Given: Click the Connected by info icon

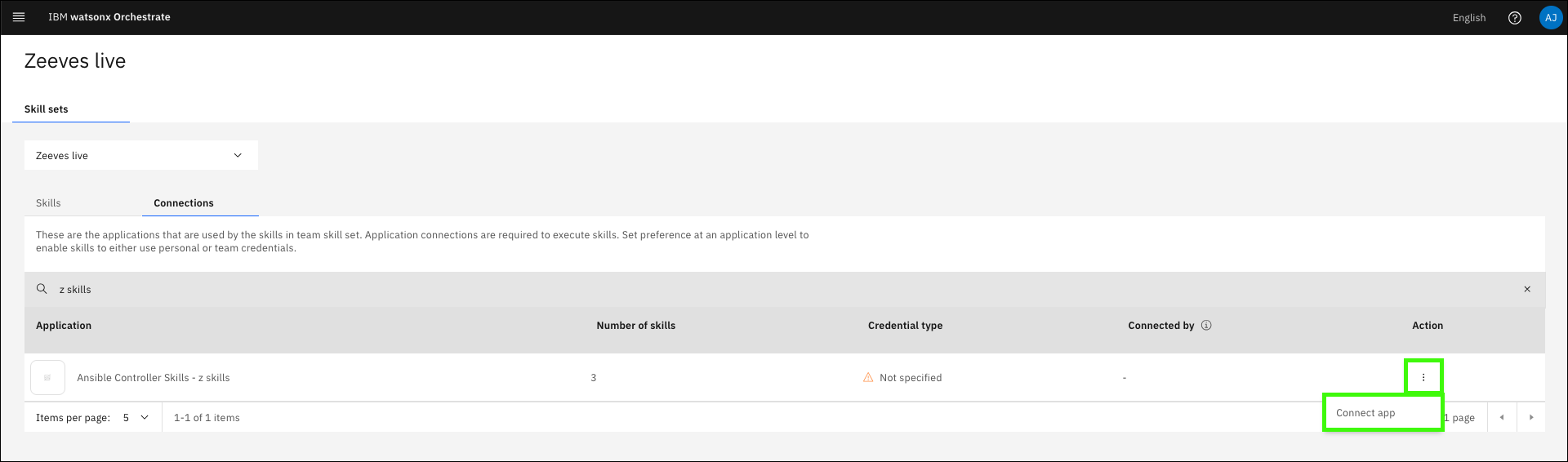Looking at the screenshot, I should click(x=1206, y=325).
